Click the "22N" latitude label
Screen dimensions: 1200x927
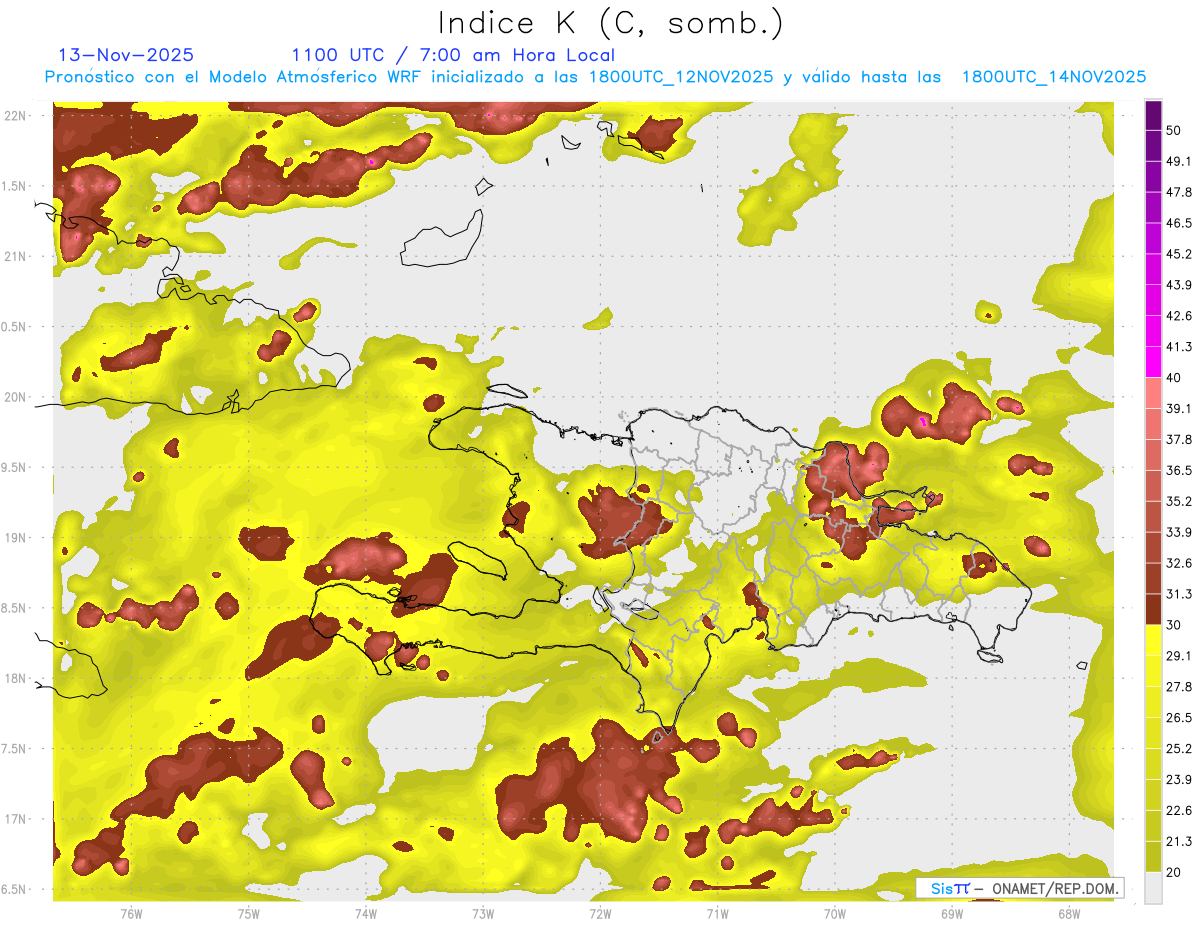tap(17, 116)
